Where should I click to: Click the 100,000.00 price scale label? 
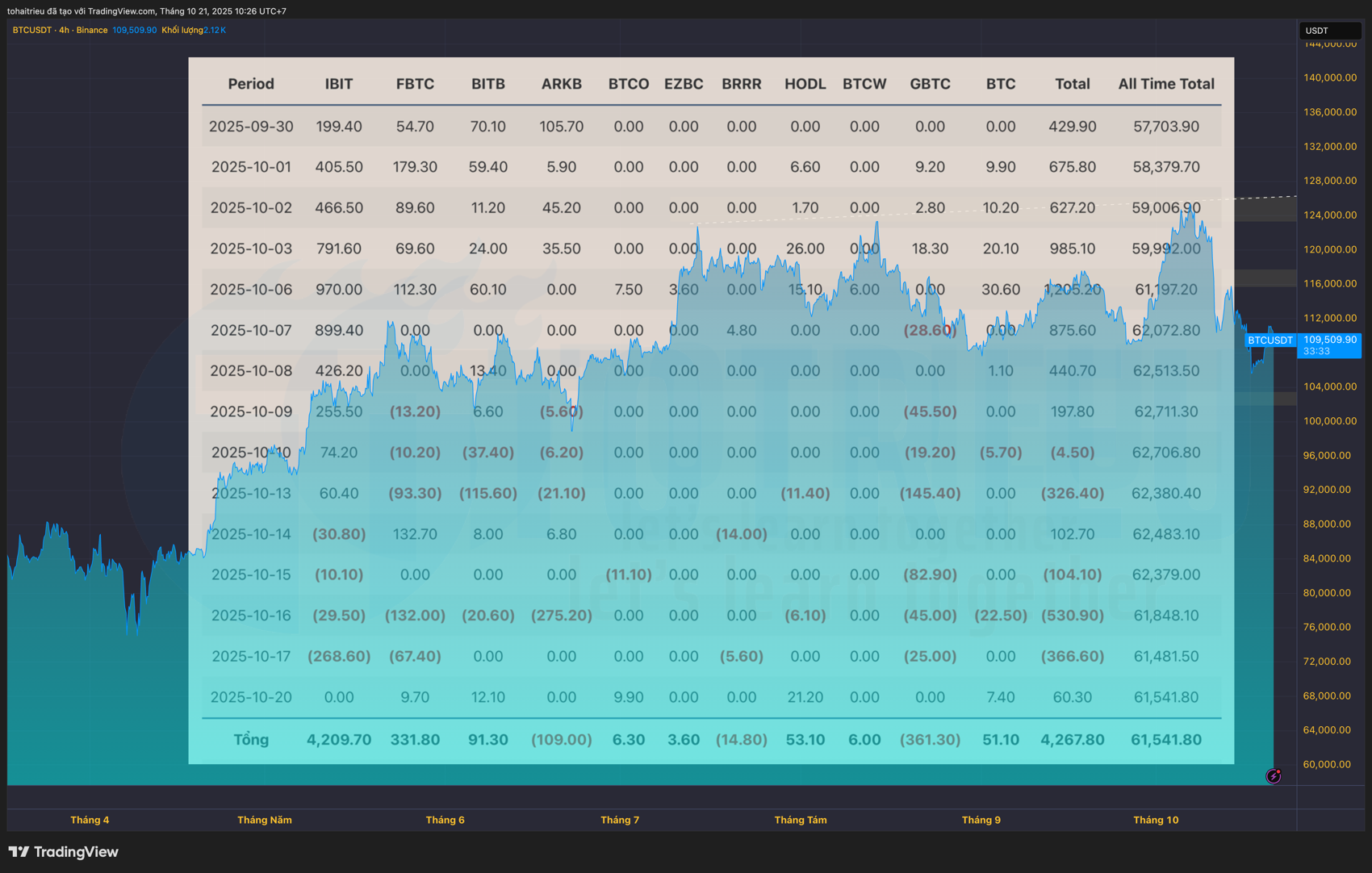1327,421
